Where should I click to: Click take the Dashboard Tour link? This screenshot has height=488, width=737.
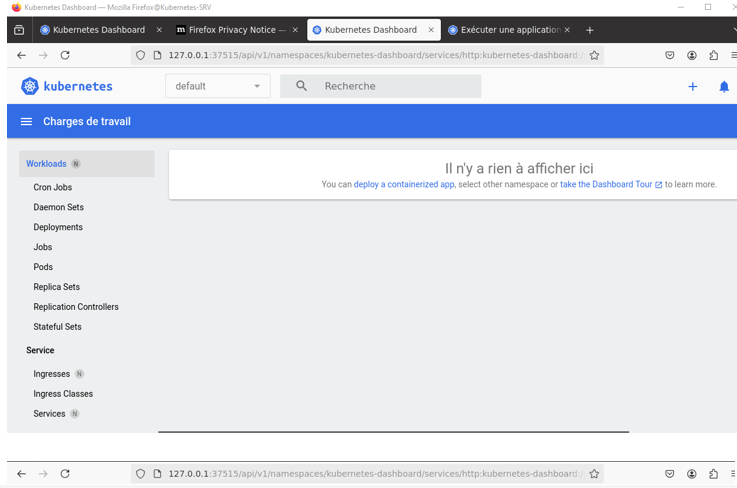tap(606, 185)
